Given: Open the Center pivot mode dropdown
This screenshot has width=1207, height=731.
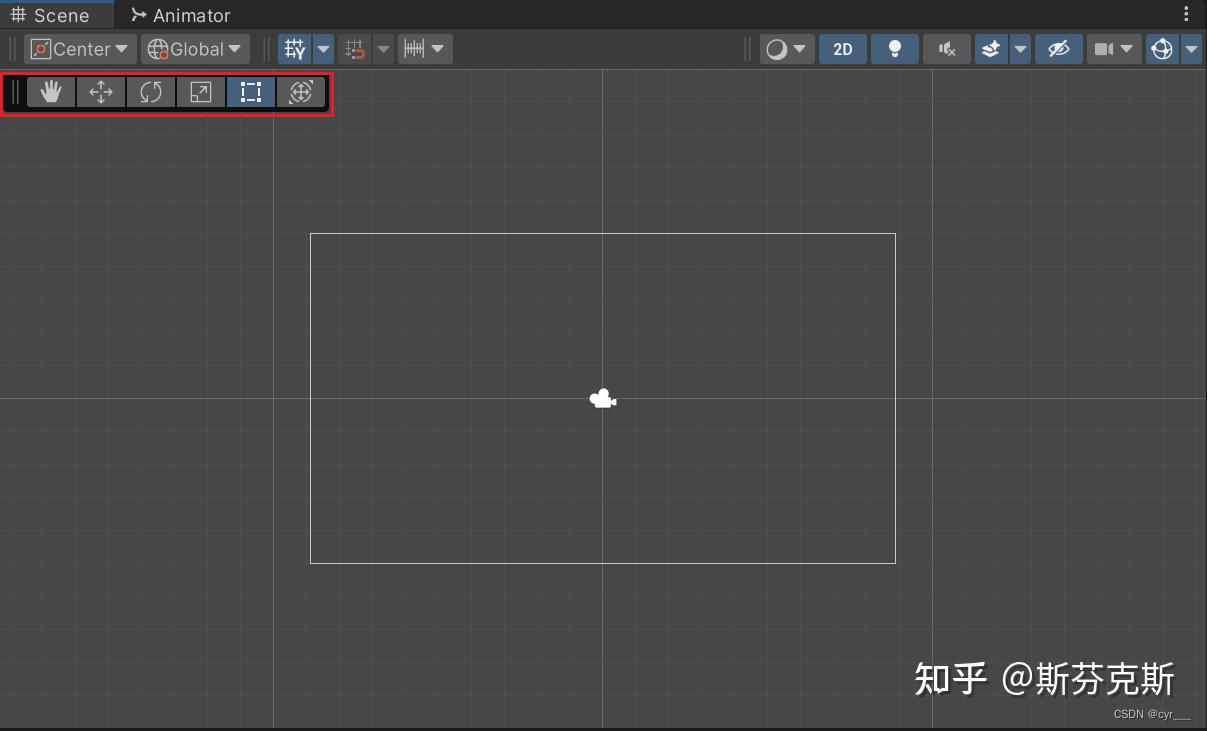Looking at the screenshot, I should click(x=80, y=49).
